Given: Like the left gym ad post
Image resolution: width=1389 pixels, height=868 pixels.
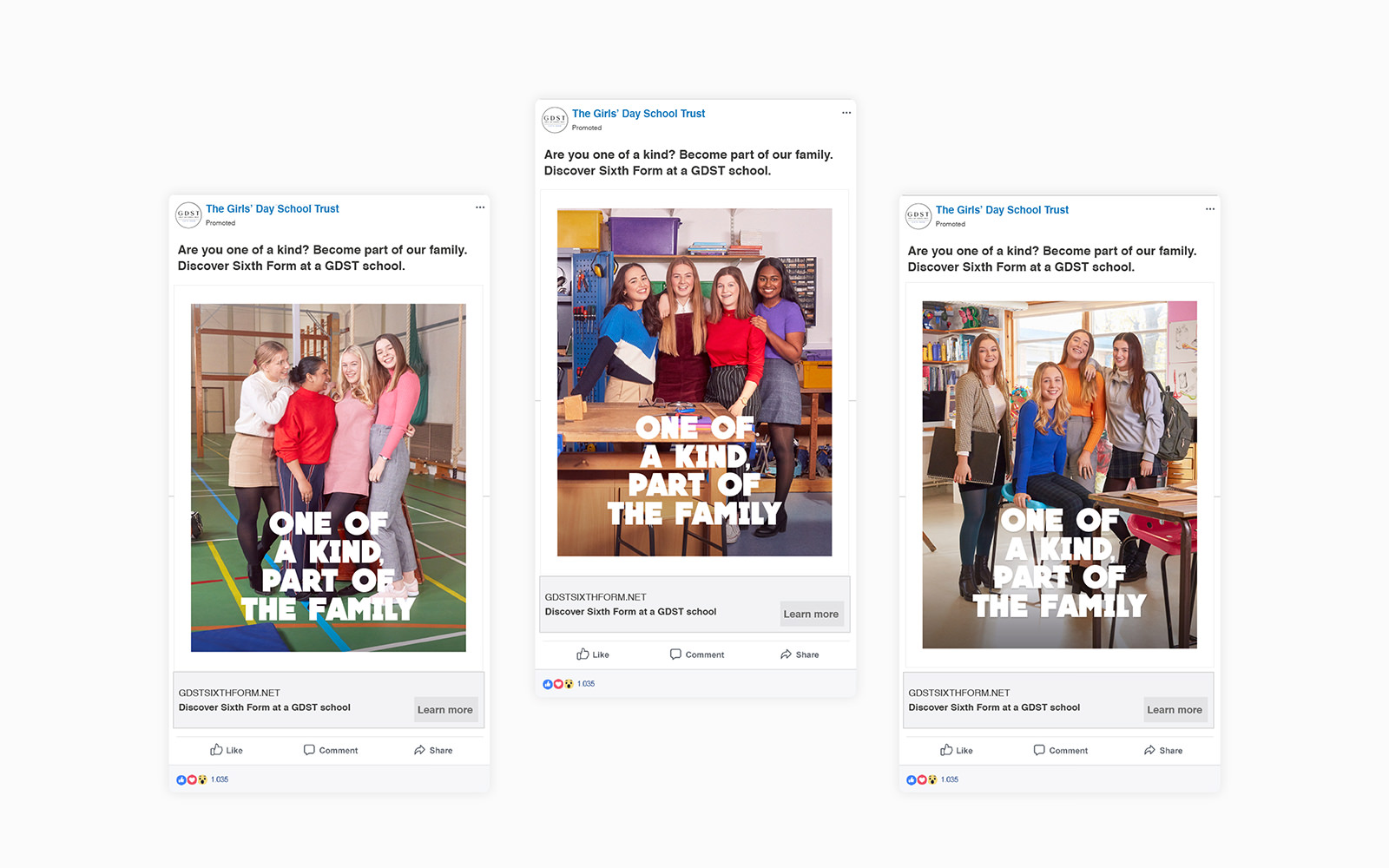Looking at the screenshot, I should coord(227,750).
